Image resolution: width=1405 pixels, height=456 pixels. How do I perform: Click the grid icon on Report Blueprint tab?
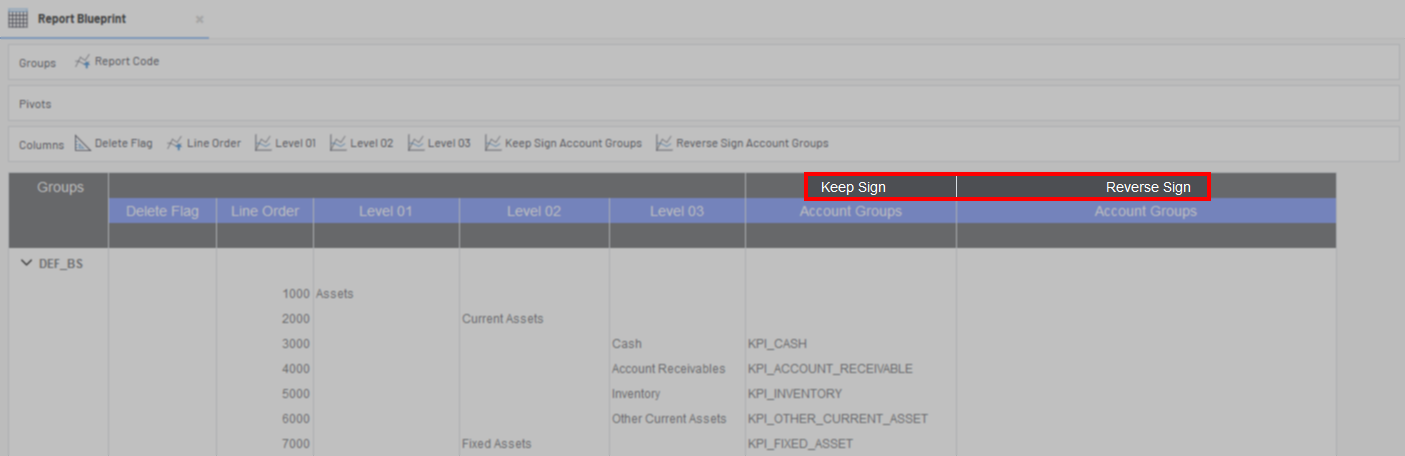[x=18, y=19]
